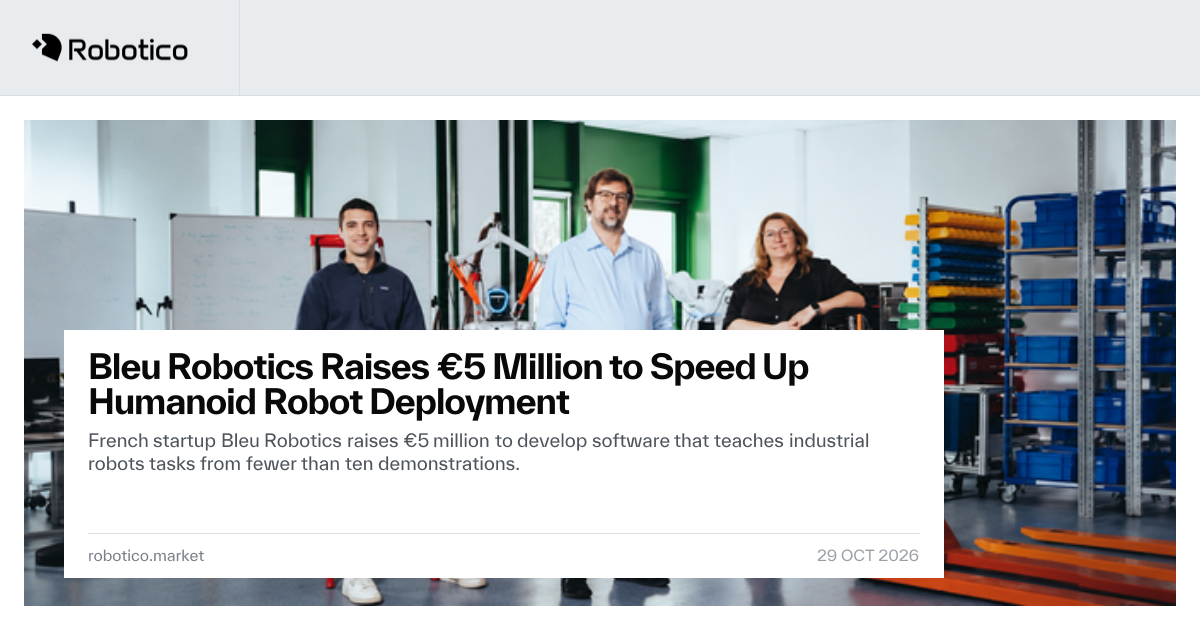This screenshot has height=630, width=1200.
Task: Click the Robotico logo icon
Action: tap(47, 47)
